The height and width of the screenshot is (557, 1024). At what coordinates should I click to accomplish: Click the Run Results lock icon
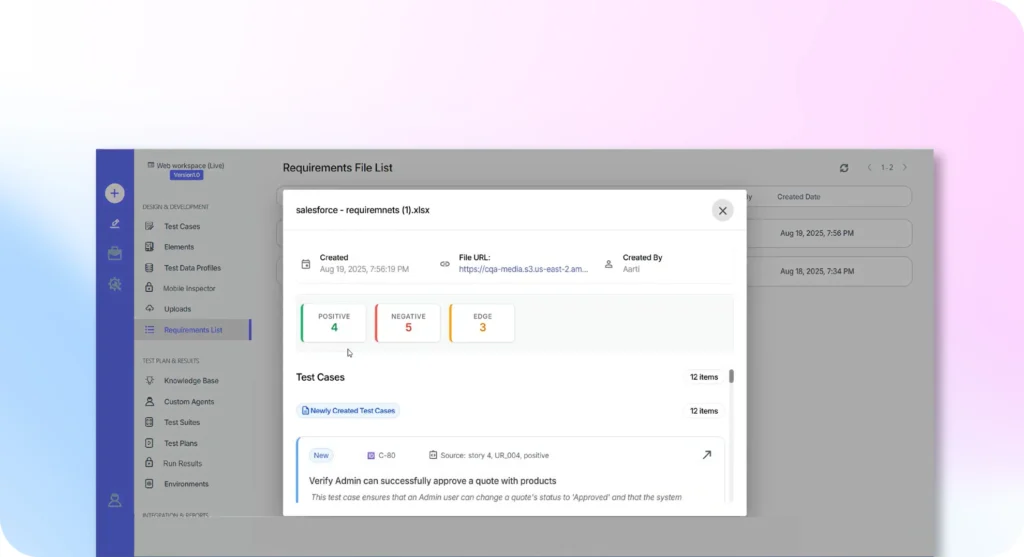pos(149,463)
